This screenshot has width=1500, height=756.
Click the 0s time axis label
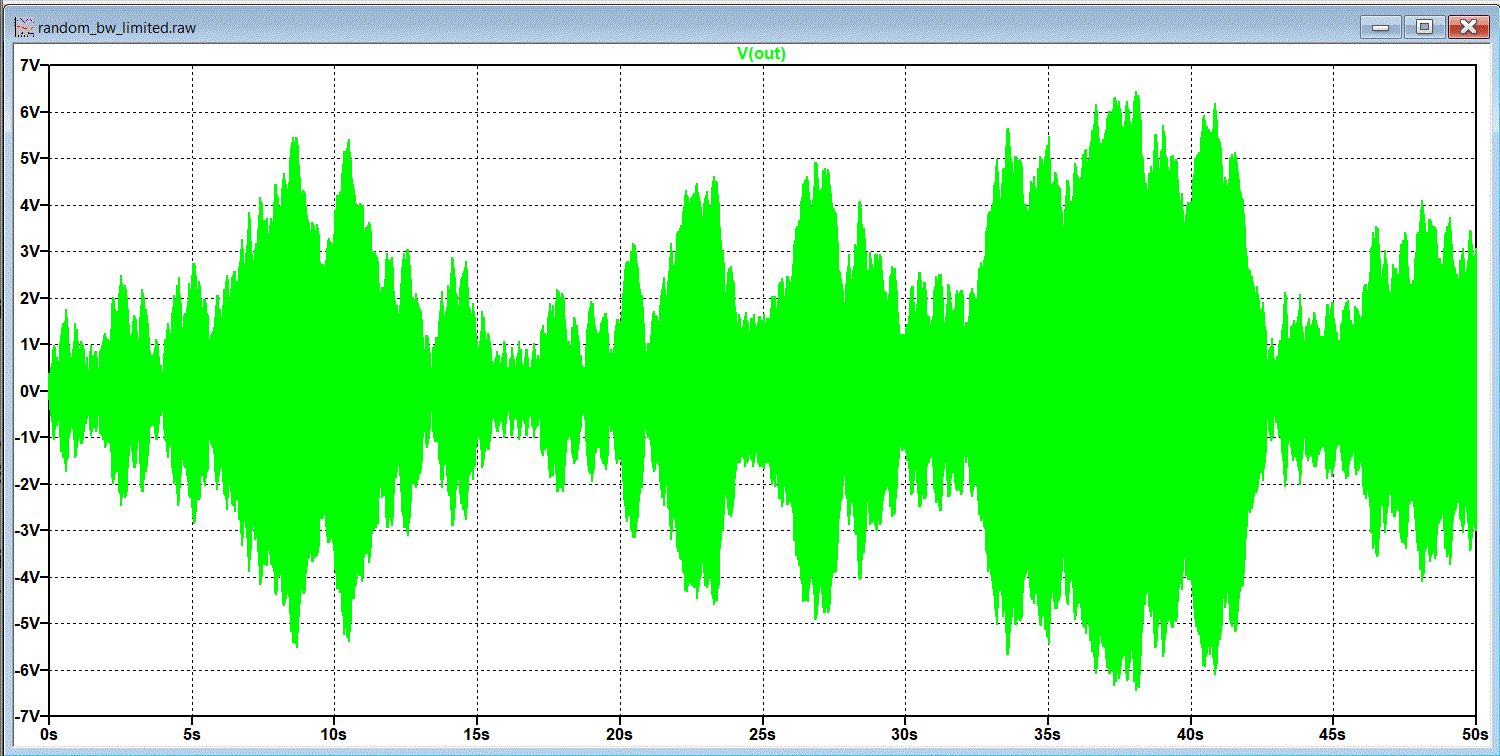50,733
